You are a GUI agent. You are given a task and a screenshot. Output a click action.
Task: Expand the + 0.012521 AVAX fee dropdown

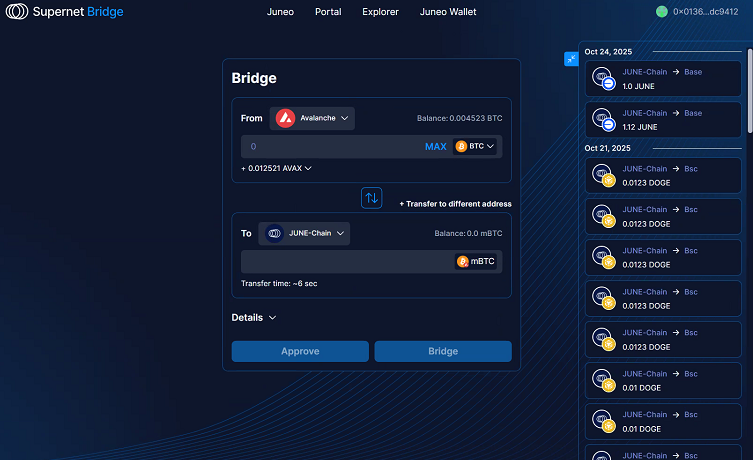276,169
